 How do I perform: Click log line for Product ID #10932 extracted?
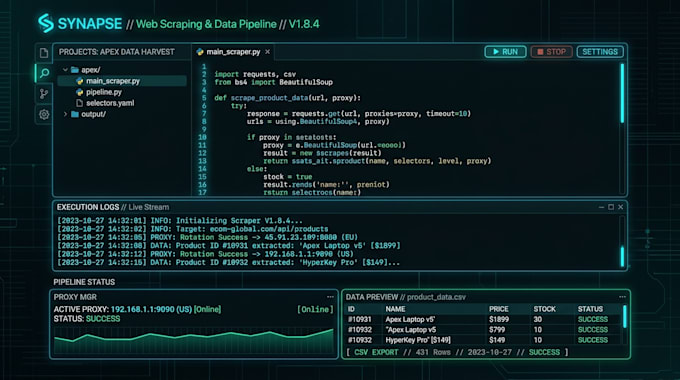tap(229, 262)
